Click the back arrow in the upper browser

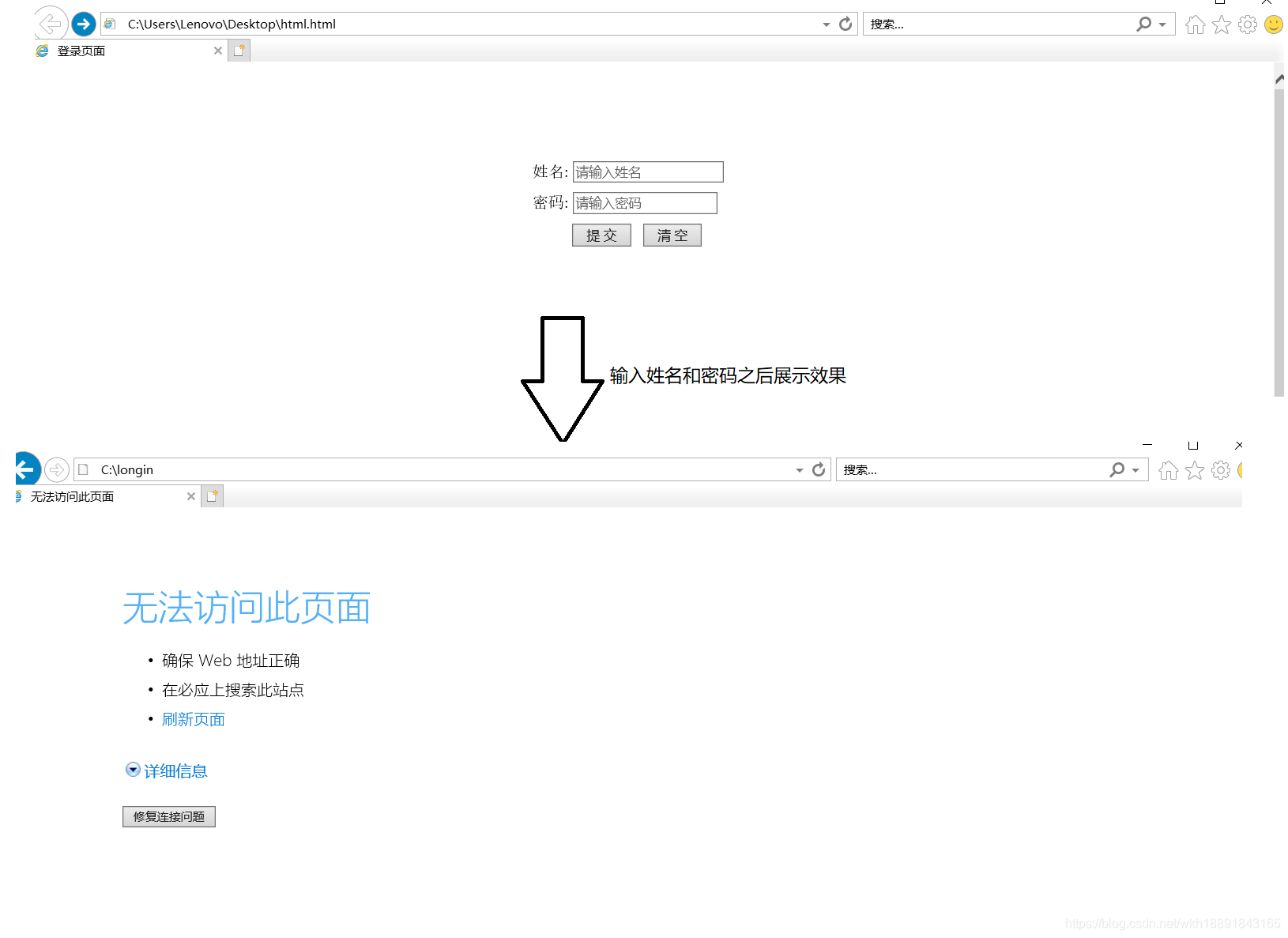click(51, 24)
